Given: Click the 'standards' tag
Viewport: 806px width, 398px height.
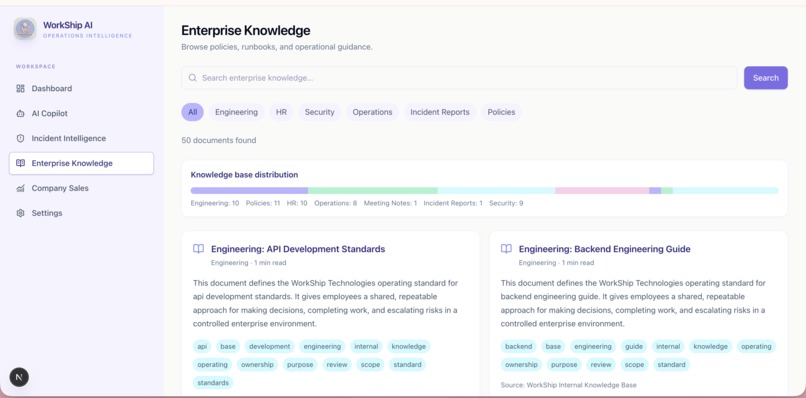Looking at the screenshot, I should pos(213,383).
